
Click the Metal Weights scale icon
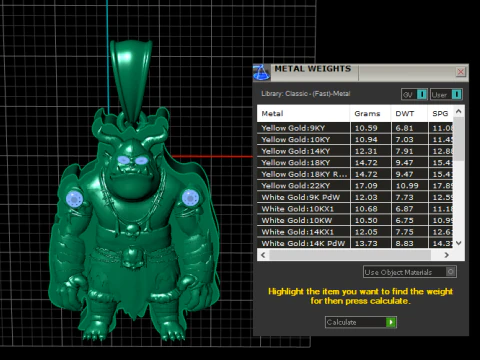pyautogui.click(x=261, y=72)
